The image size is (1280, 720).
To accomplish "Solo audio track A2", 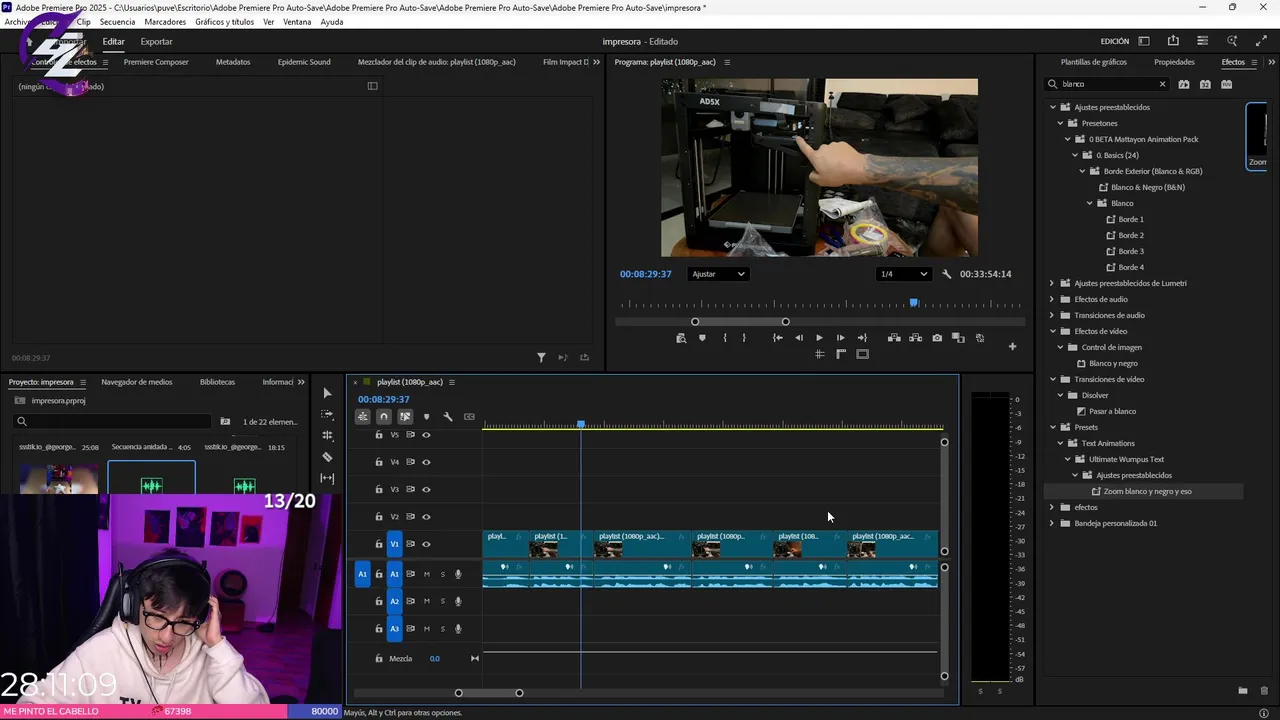I will tap(443, 601).
